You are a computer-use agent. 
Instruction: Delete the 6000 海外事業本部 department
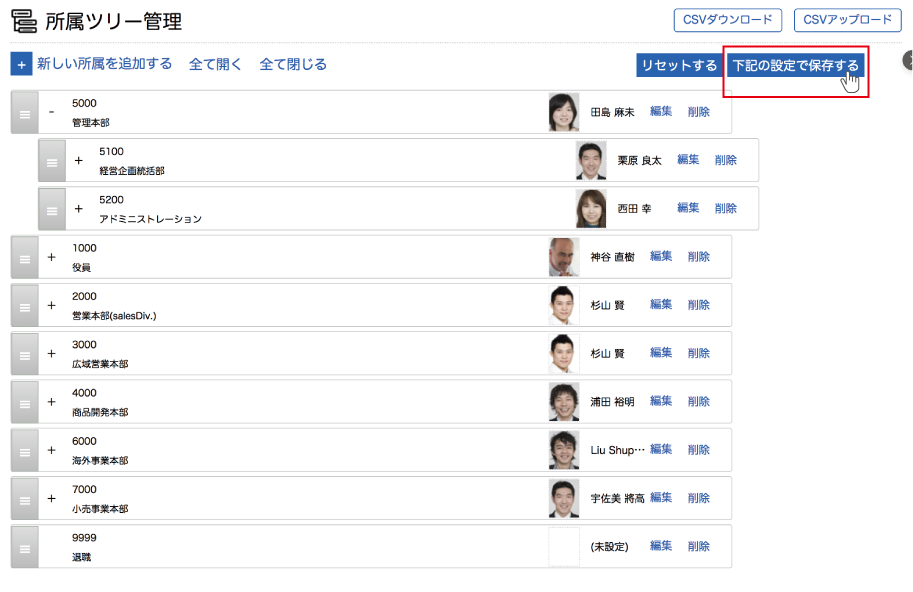coord(699,450)
